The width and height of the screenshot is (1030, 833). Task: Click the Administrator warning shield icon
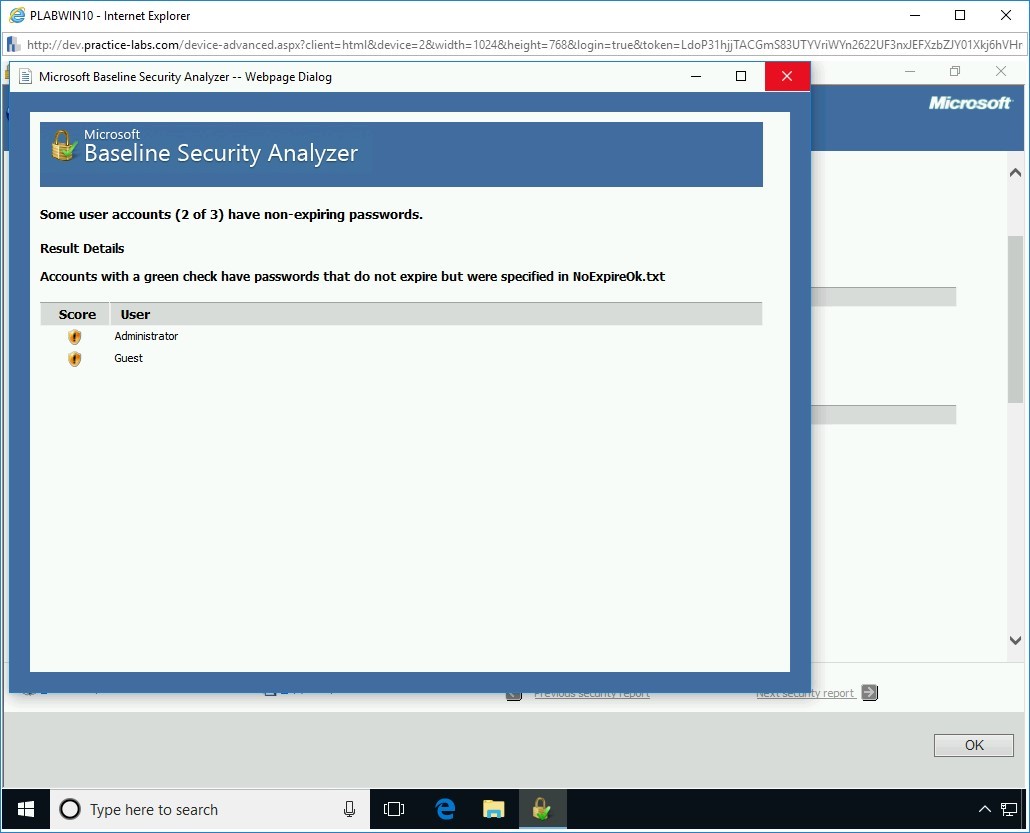(x=75, y=337)
